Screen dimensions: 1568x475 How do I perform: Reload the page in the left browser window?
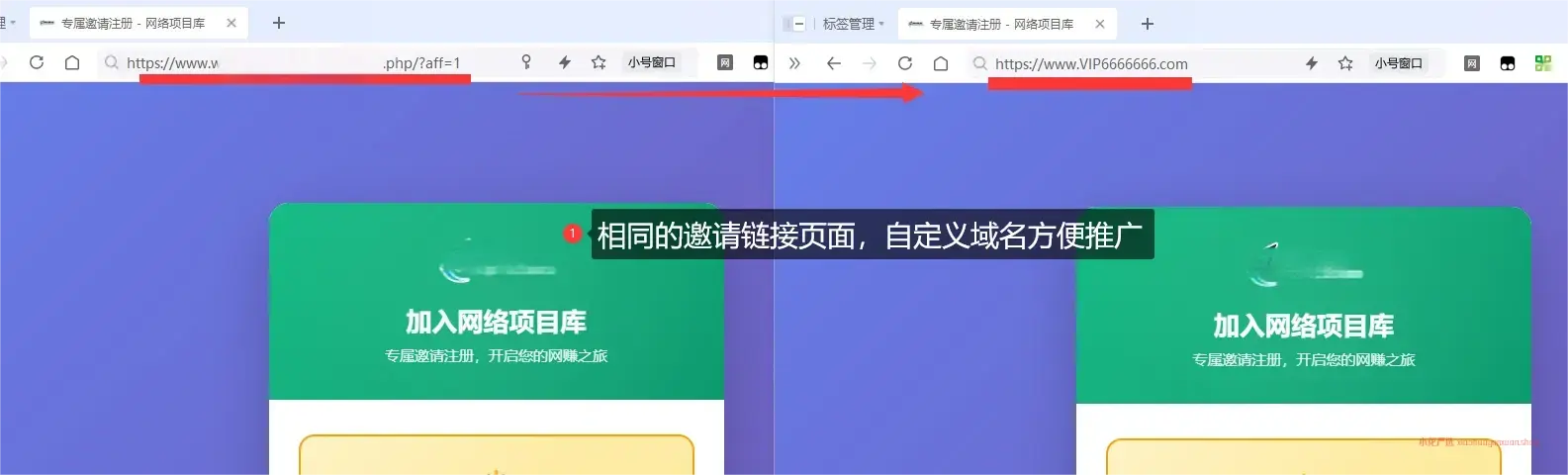37,62
